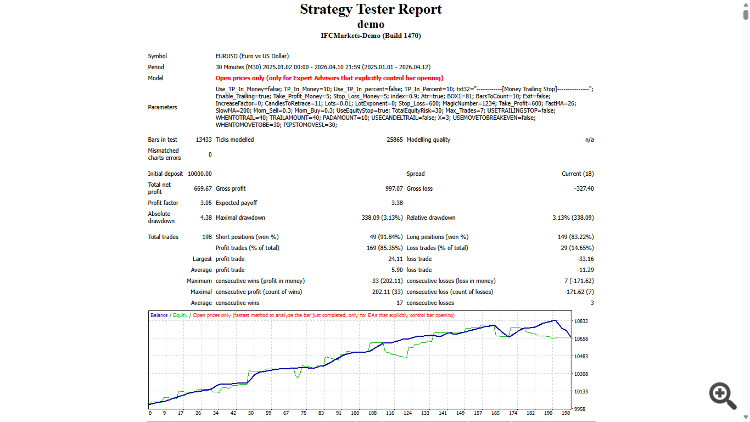This screenshot has width=750, height=422.
Task: Click the '5.90' average profit trade value
Action: (397, 270)
